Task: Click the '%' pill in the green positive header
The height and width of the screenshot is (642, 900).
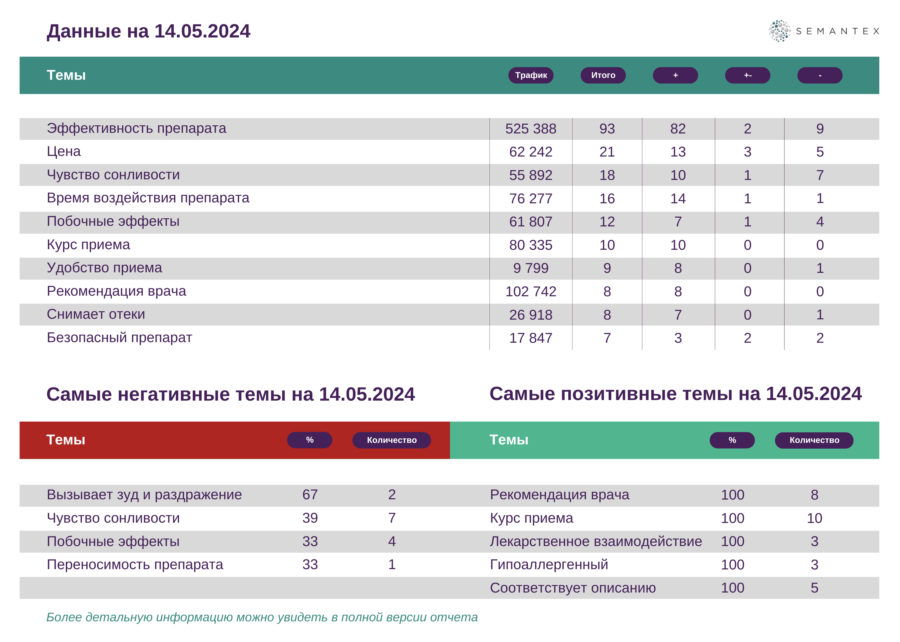Action: [x=732, y=440]
